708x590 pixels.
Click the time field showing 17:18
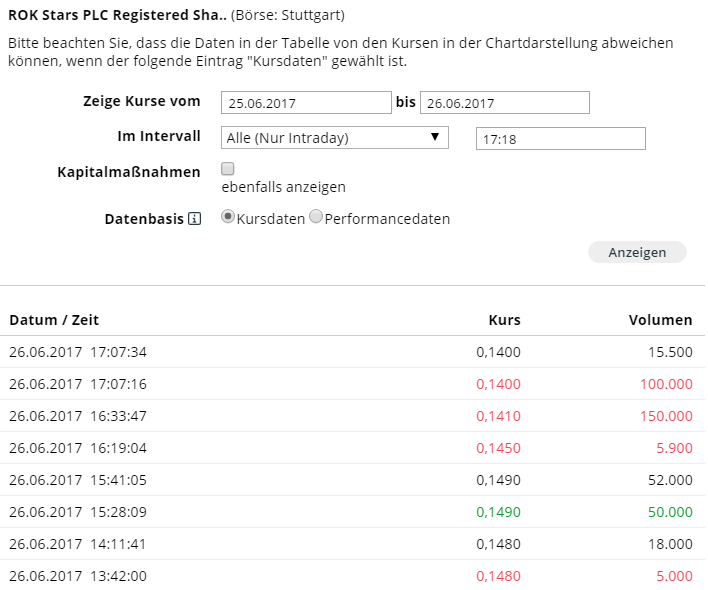(560, 139)
